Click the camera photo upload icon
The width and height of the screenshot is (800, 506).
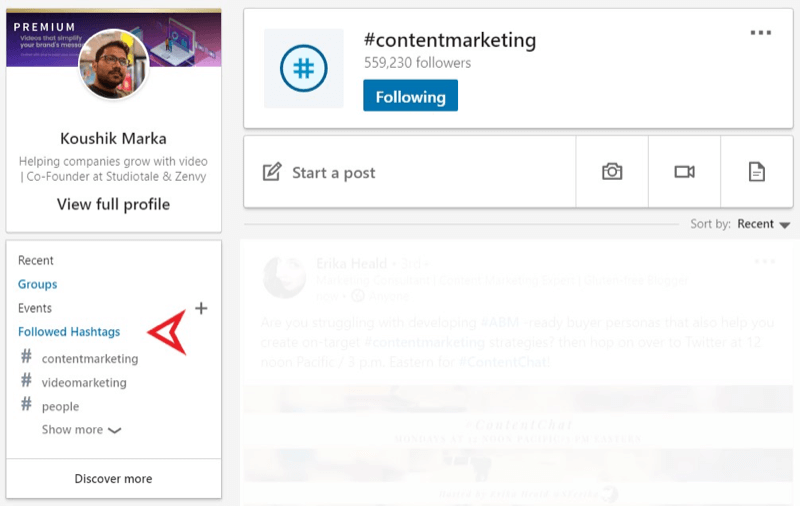[612, 172]
